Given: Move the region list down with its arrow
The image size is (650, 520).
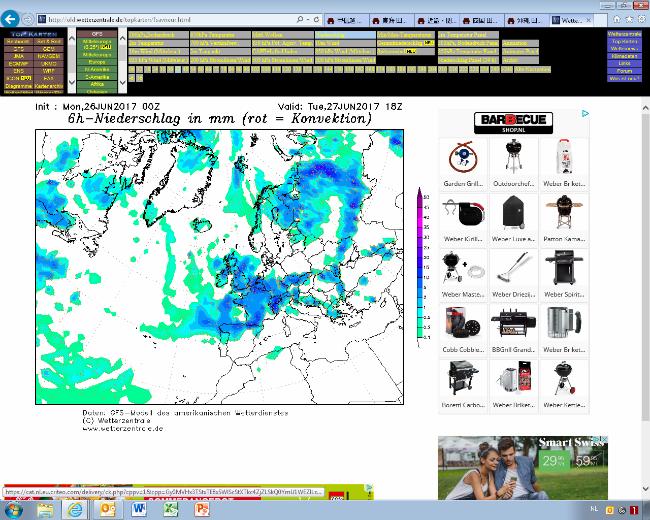Looking at the screenshot, I should [122, 83].
